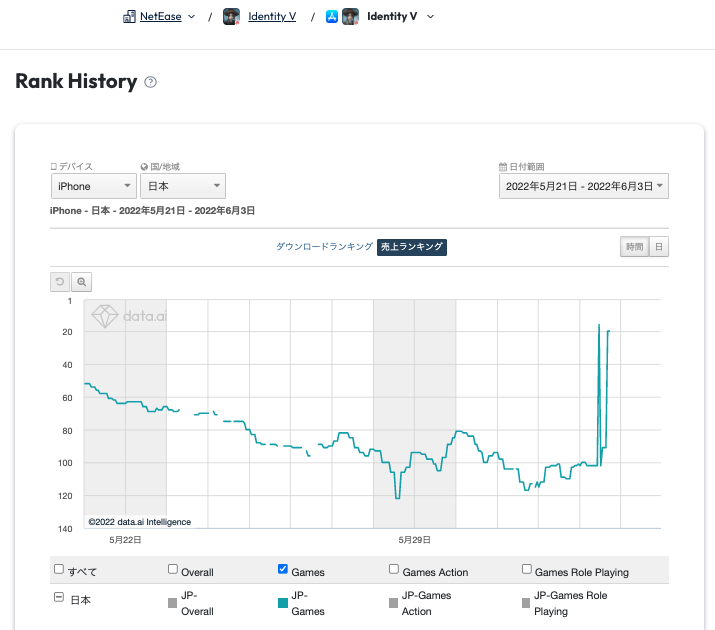Click the globe icon beside 国/地域

pyautogui.click(x=144, y=167)
